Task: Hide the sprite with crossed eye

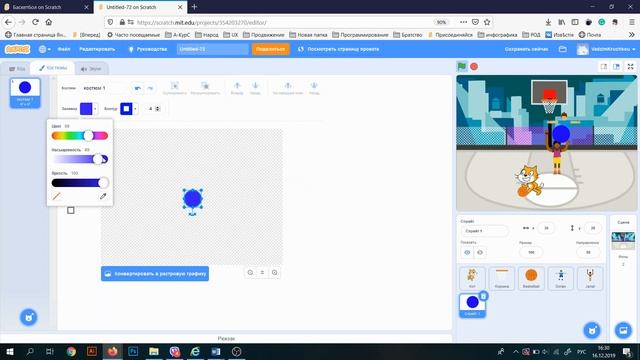Action: [480, 252]
